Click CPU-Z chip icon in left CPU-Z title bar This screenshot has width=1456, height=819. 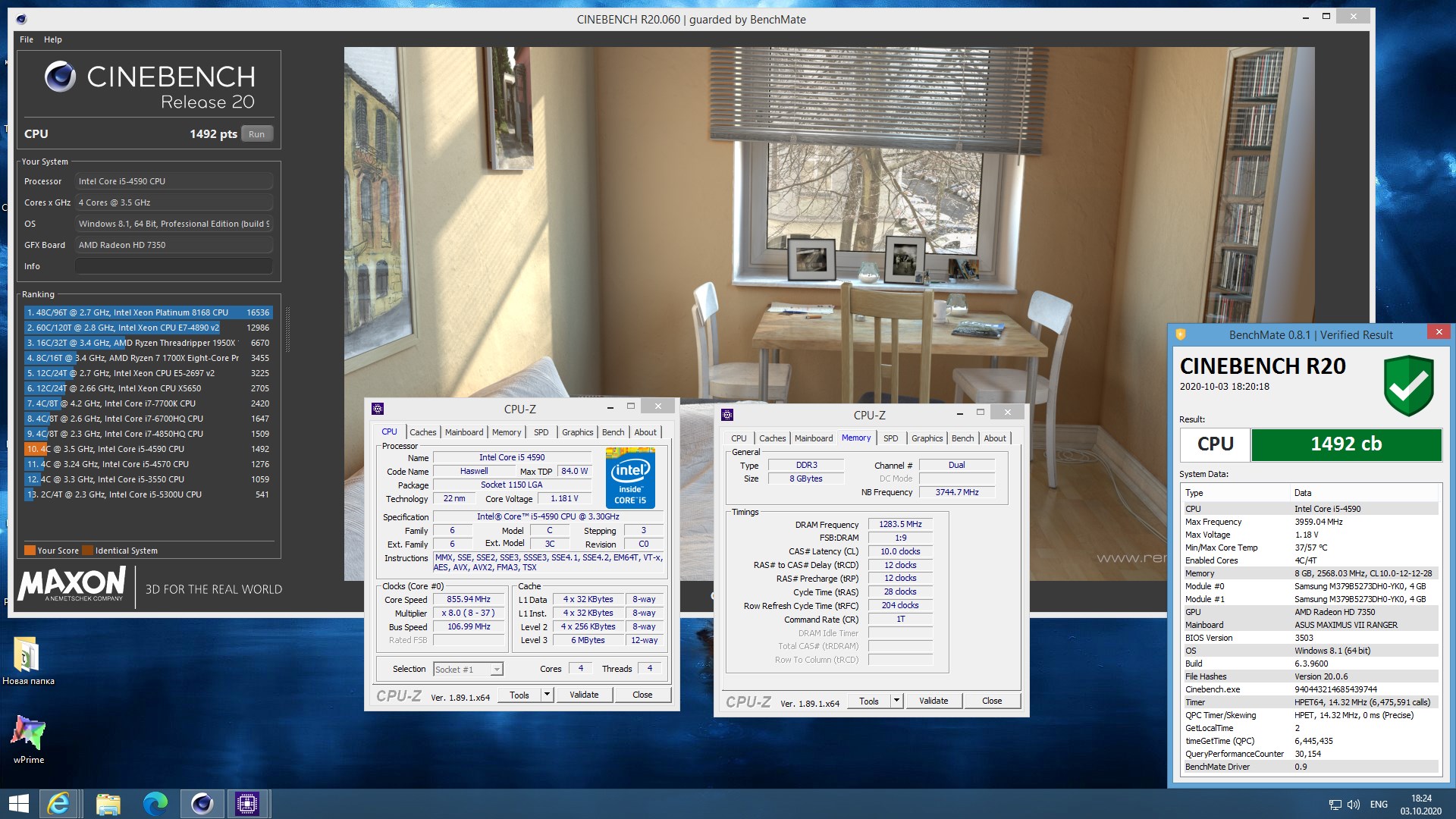tap(378, 409)
